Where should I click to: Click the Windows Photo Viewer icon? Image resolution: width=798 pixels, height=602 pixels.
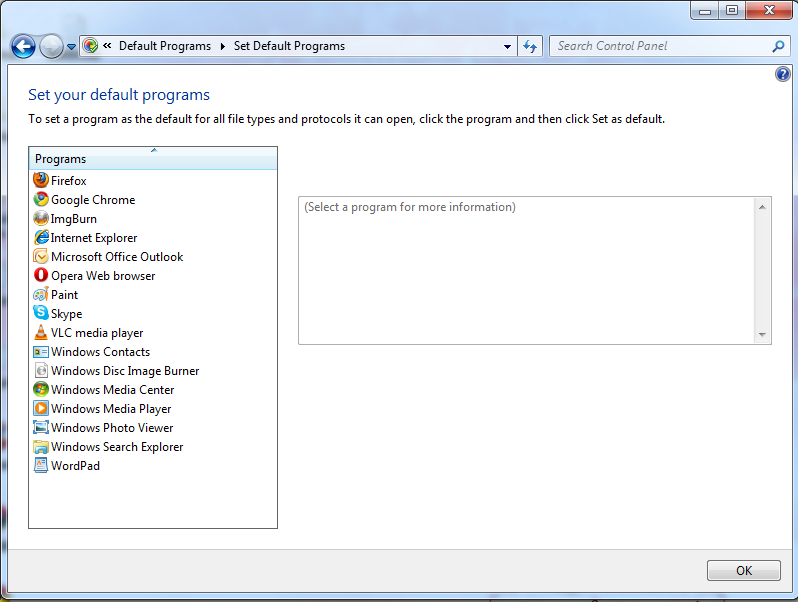coord(41,427)
